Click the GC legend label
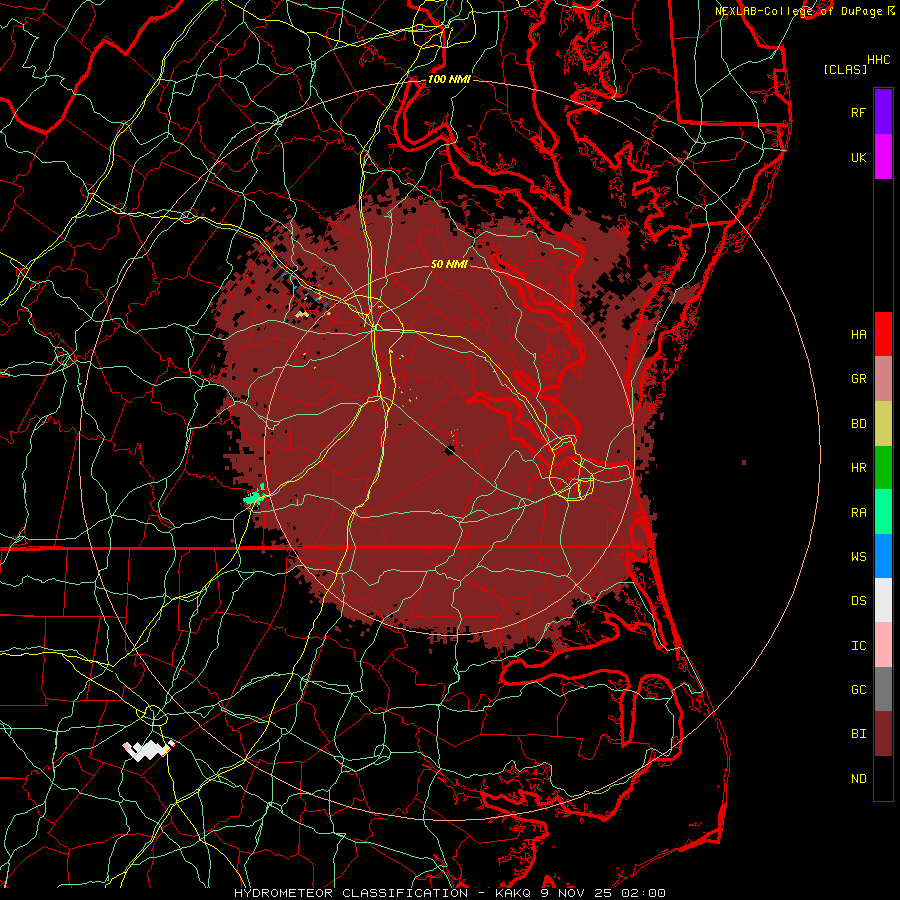Screen dimensions: 900x900 pos(858,690)
